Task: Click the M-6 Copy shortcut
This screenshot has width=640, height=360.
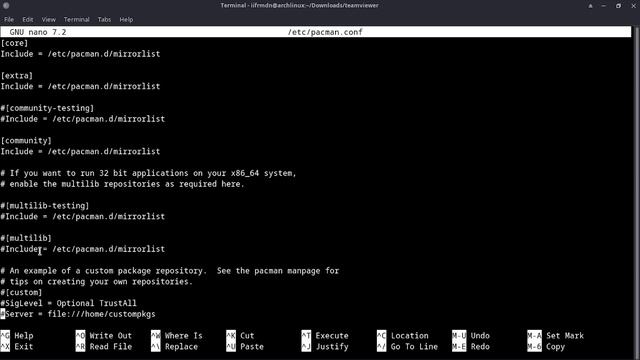Action: (546, 347)
